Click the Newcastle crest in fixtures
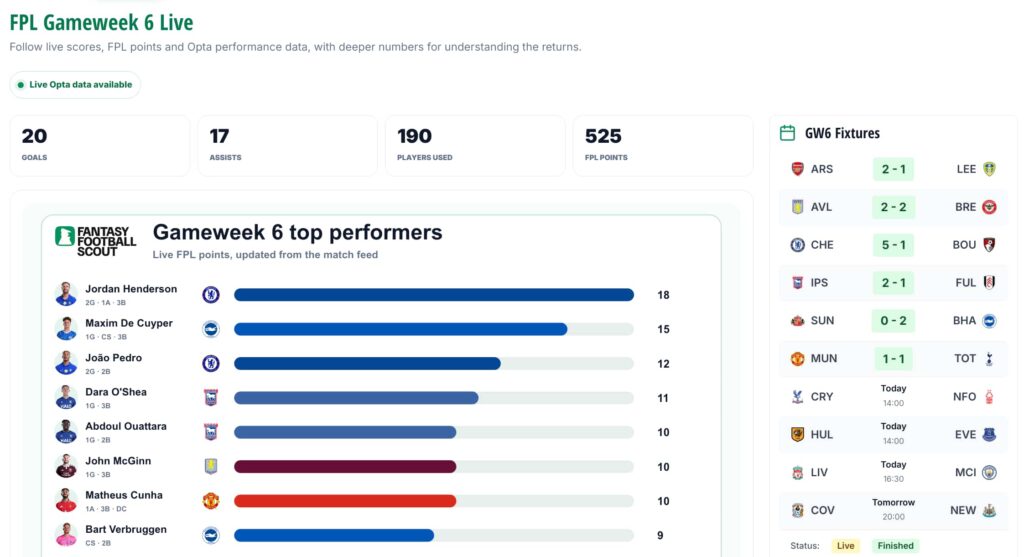This screenshot has height=557, width=1024. (989, 510)
